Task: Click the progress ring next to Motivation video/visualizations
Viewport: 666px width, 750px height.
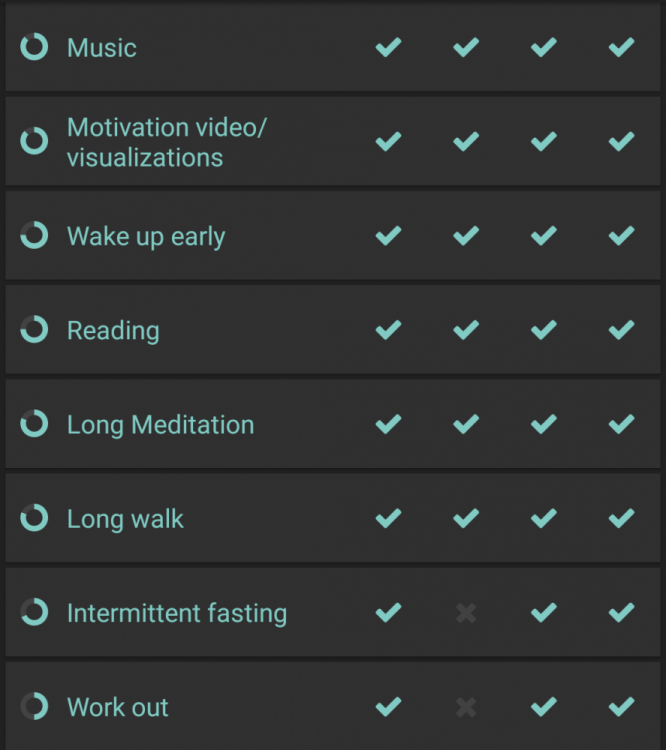Action: click(x=34, y=141)
